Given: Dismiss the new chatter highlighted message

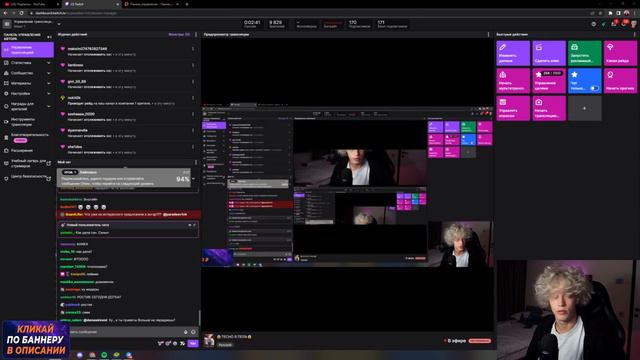Looking at the screenshot, I should (194, 225).
